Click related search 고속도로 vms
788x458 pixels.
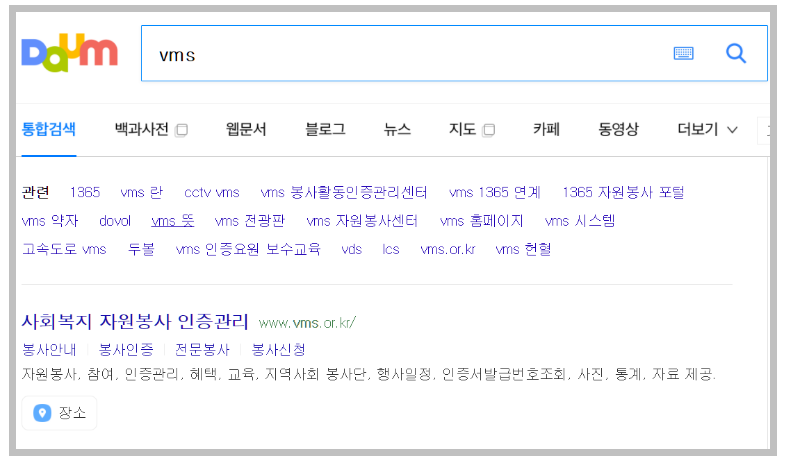pyautogui.click(x=64, y=249)
